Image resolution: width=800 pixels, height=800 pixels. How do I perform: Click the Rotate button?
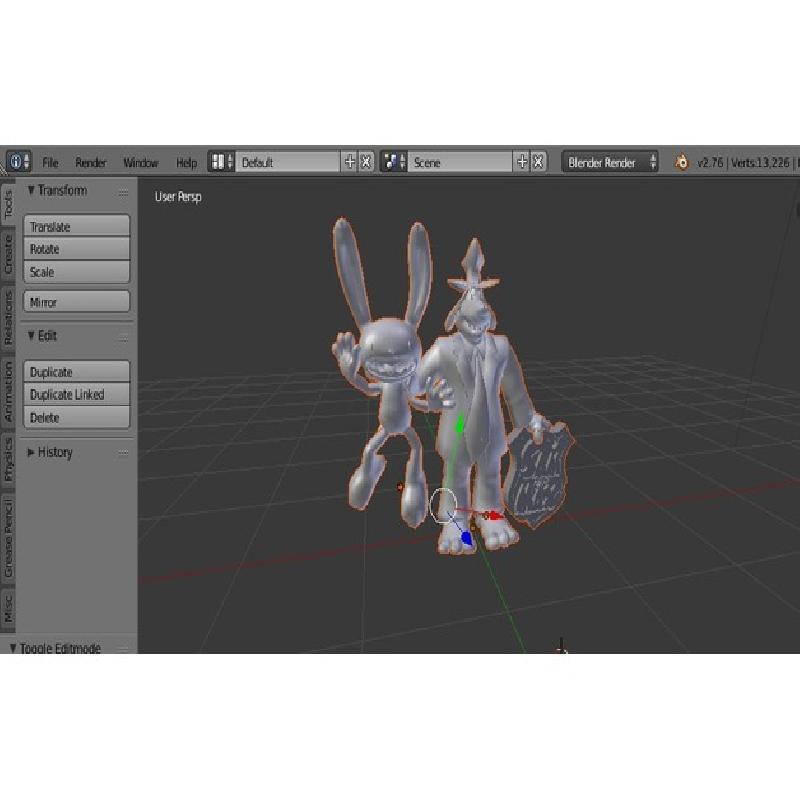pyautogui.click(x=77, y=249)
